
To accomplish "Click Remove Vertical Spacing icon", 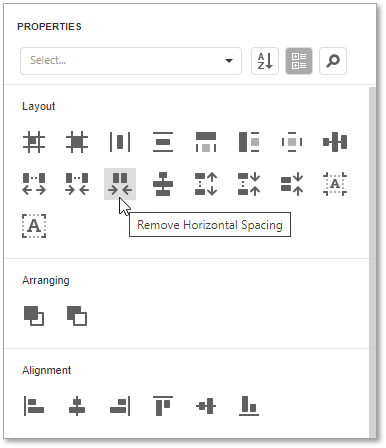I will click(292, 184).
